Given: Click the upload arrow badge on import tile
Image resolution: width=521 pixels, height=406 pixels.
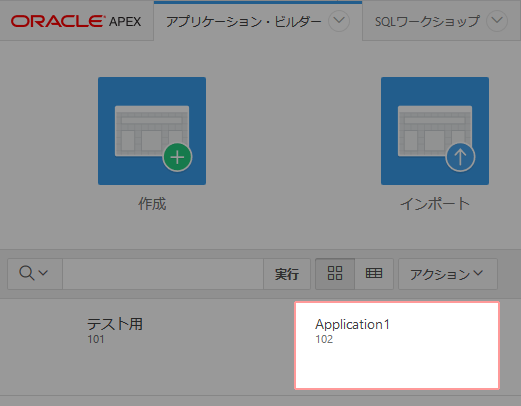Looking at the screenshot, I should pyautogui.click(x=460, y=157).
